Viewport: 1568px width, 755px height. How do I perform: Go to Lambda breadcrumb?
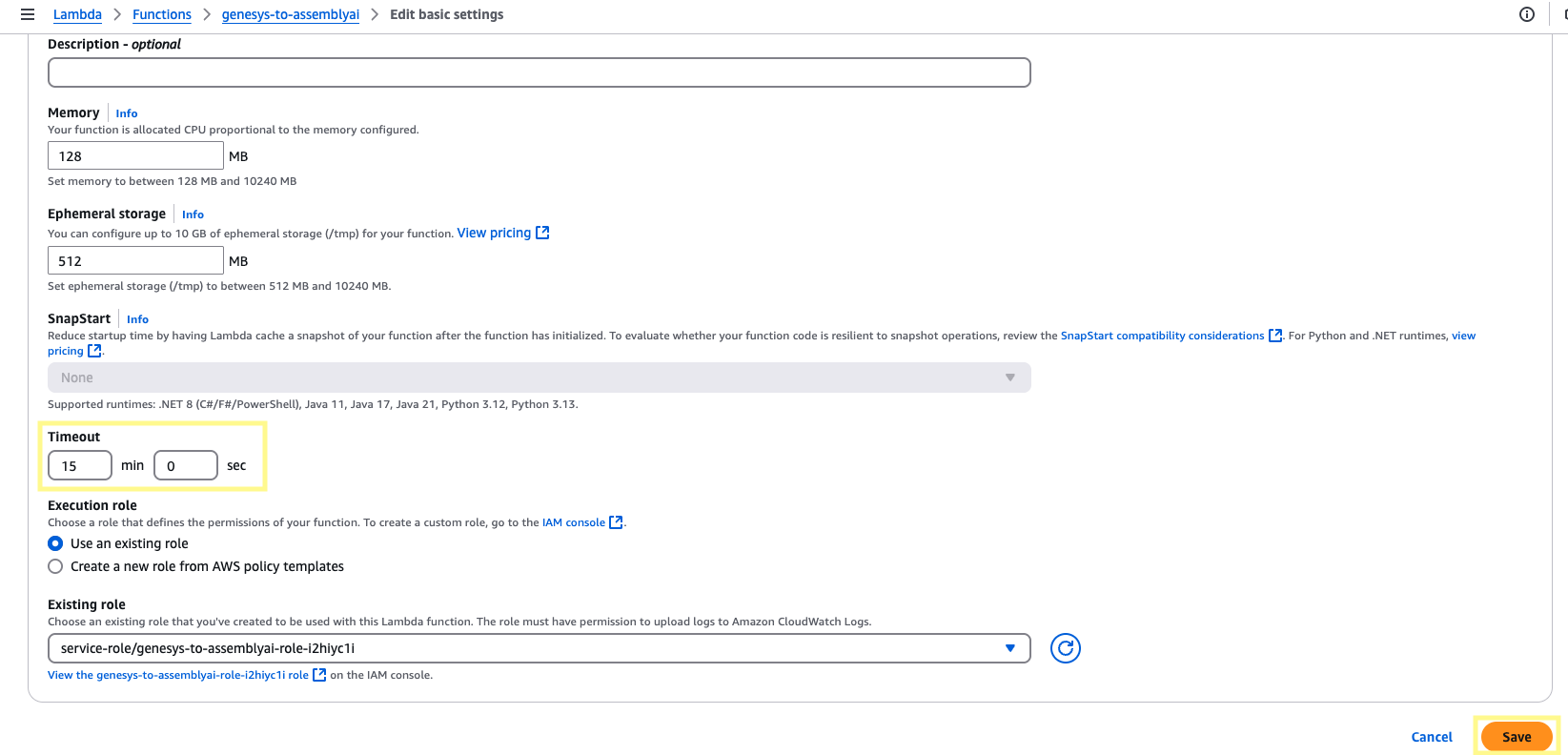coord(77,14)
